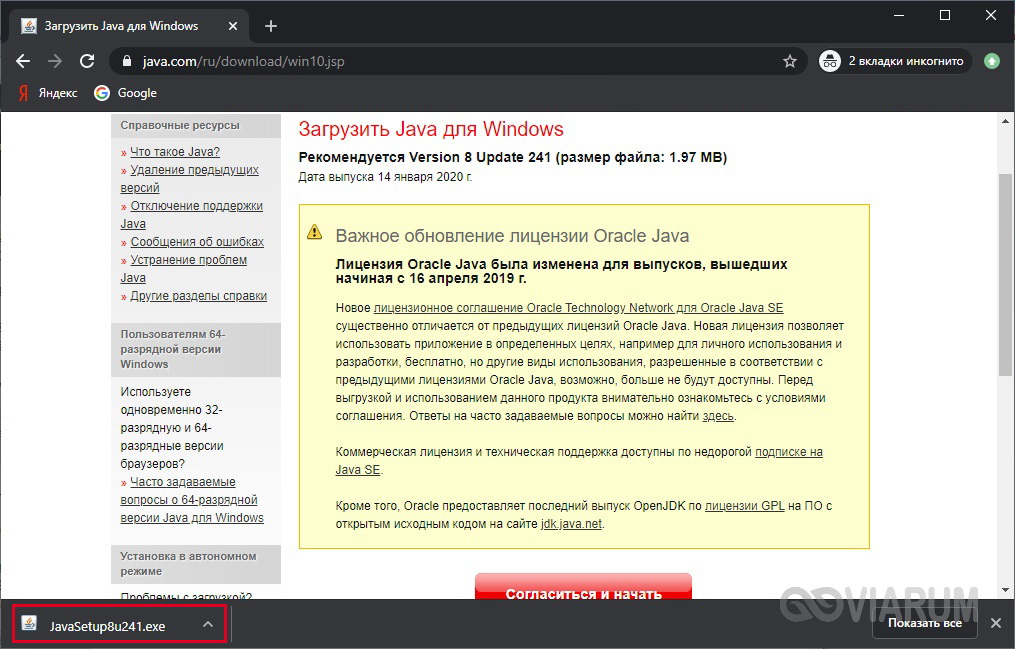
Task: Bookmark this page with star icon
Action: pyautogui.click(x=790, y=61)
